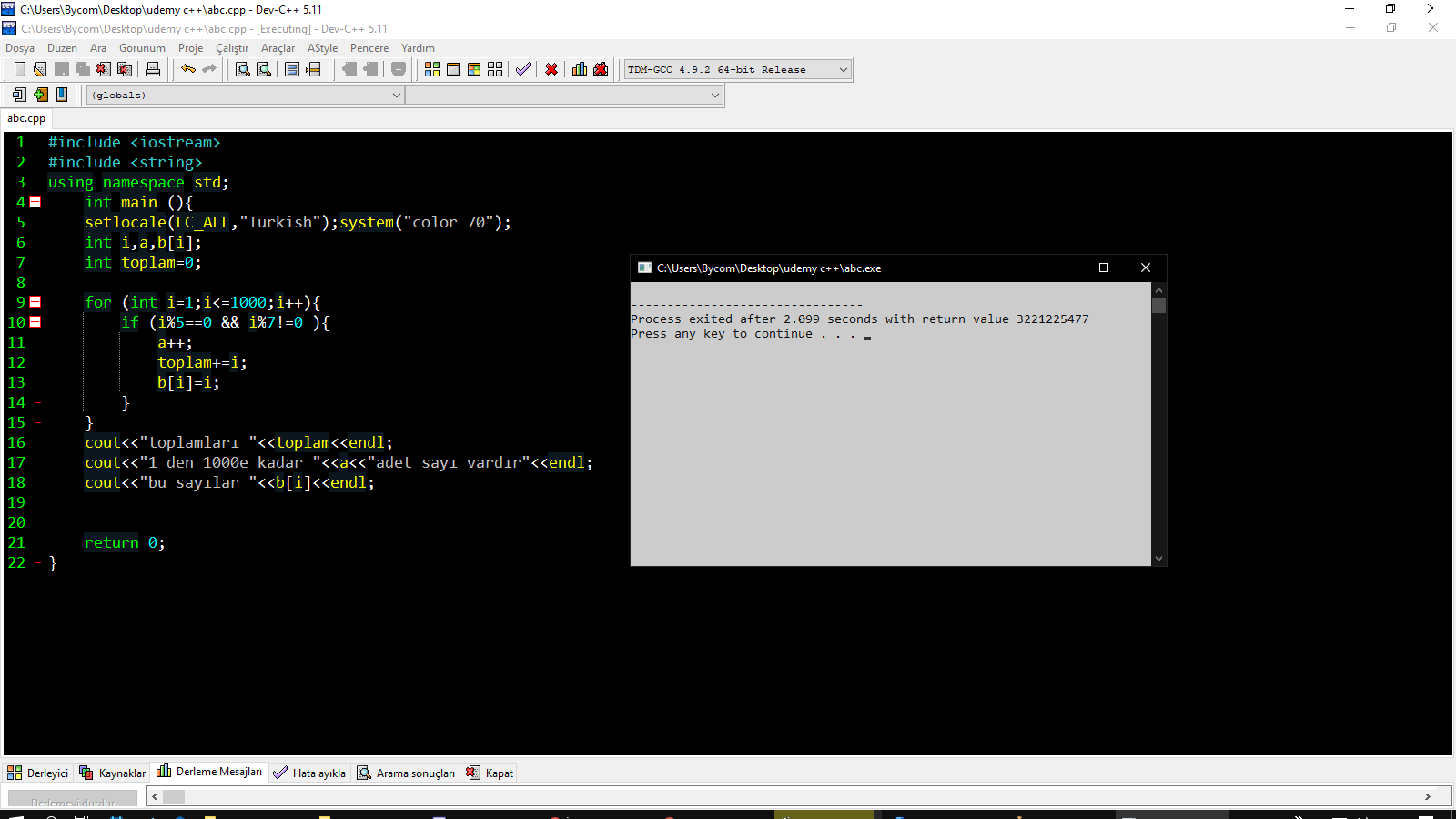
Task: Click the New file toolbar icon
Action: click(x=19, y=69)
